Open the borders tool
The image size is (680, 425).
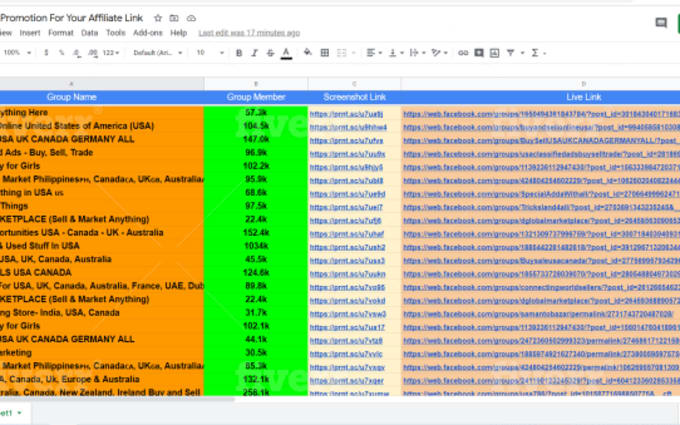pyautogui.click(x=324, y=53)
